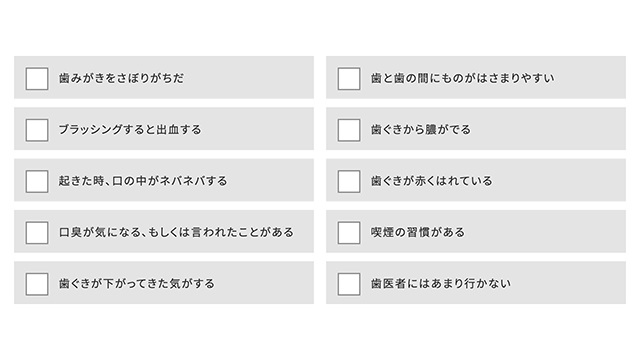The height and width of the screenshot is (360, 640).
Task: Tick the ブラッシングすると出血する checkbox
Action: (37, 130)
